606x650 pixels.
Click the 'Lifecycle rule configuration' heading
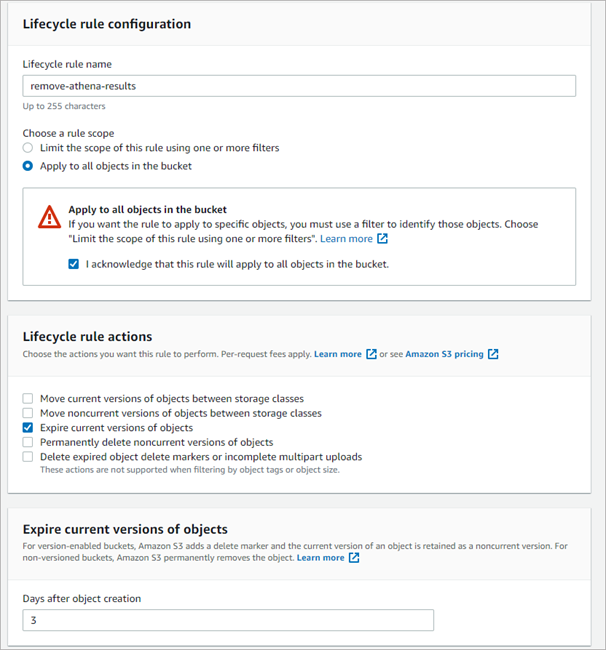(x=106, y=24)
